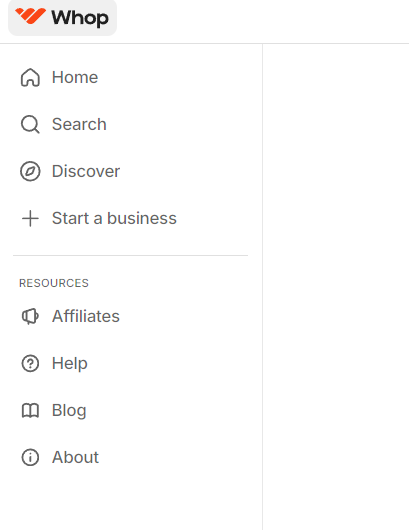Click the Search magnifying glass icon
Viewport: 409px width, 530px height.
pyautogui.click(x=30, y=124)
